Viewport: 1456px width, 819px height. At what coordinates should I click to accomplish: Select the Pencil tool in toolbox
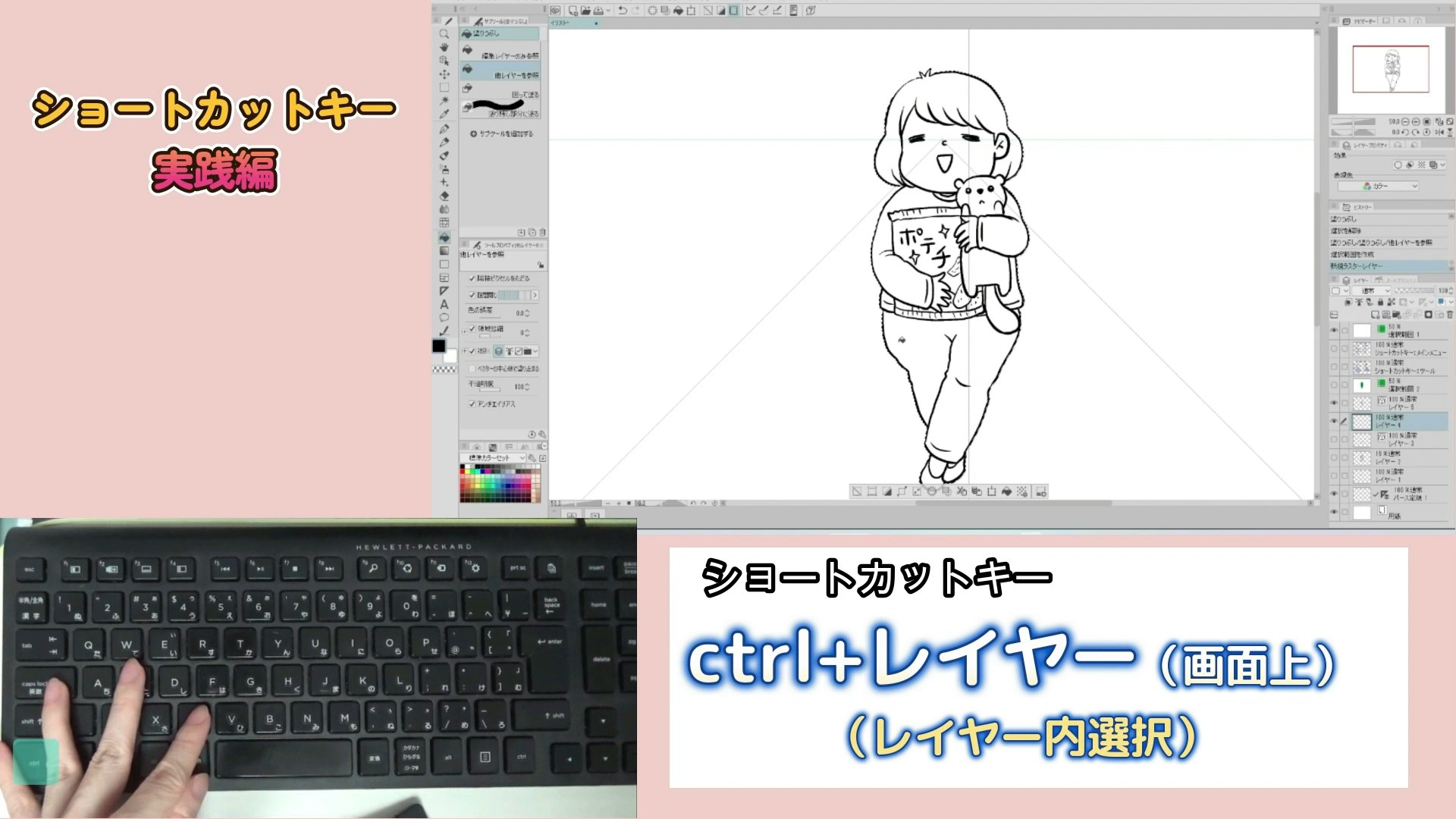coord(444,143)
